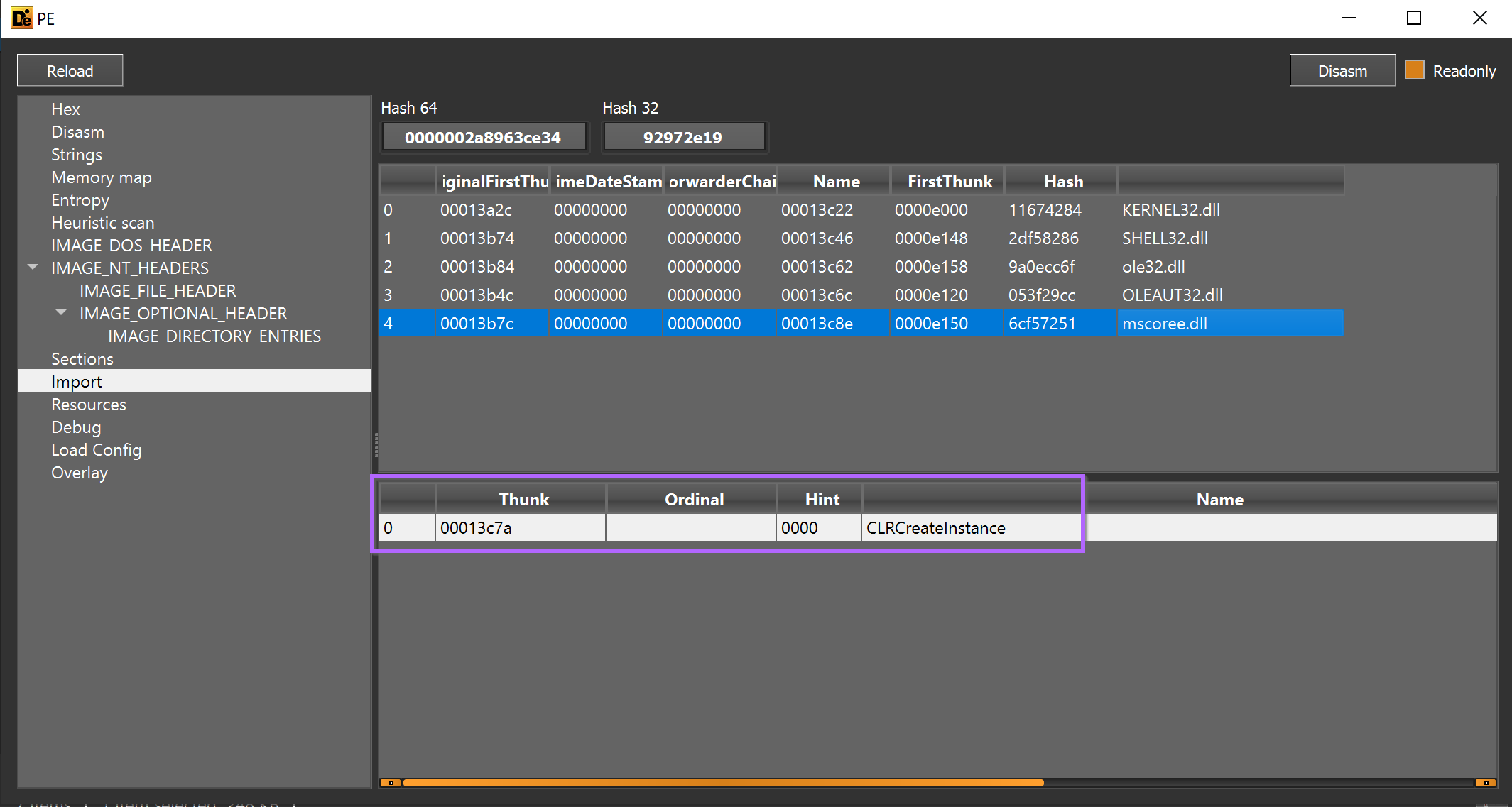Select the CLRCreateInstance function row
Screen dimensions: 1512x807
click(x=935, y=528)
